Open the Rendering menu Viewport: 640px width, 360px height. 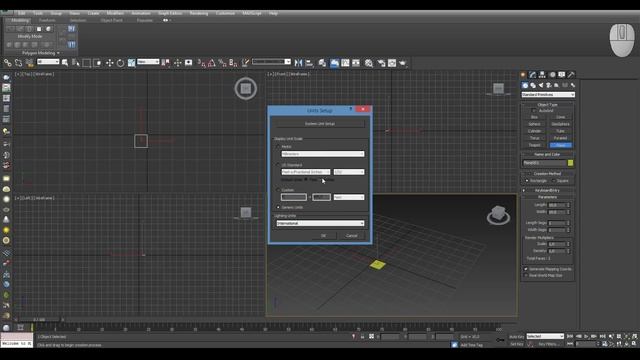199,13
